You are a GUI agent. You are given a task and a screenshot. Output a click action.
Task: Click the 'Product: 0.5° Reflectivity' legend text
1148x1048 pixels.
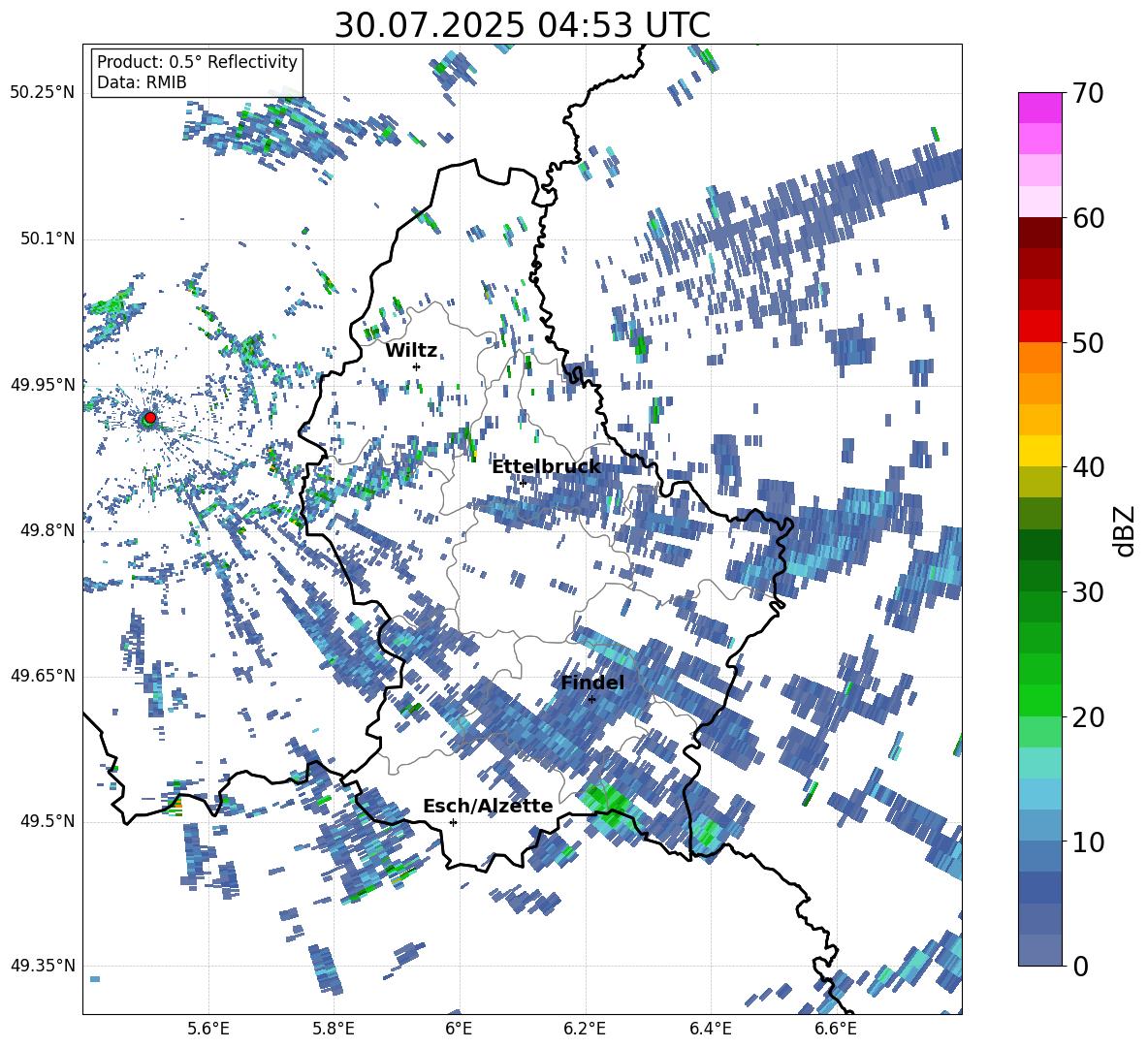pyautogui.click(x=197, y=62)
